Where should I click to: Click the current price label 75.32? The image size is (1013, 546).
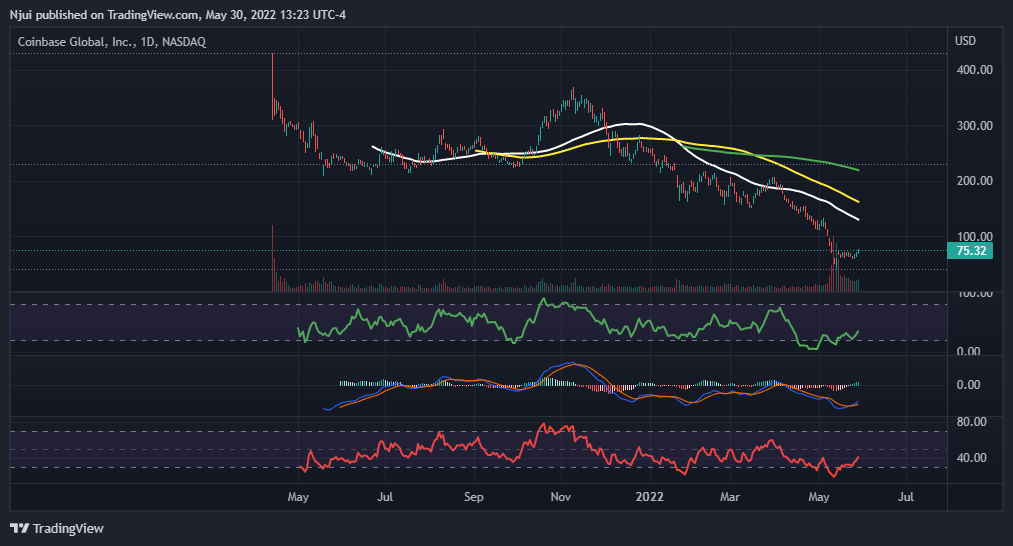coord(972,251)
